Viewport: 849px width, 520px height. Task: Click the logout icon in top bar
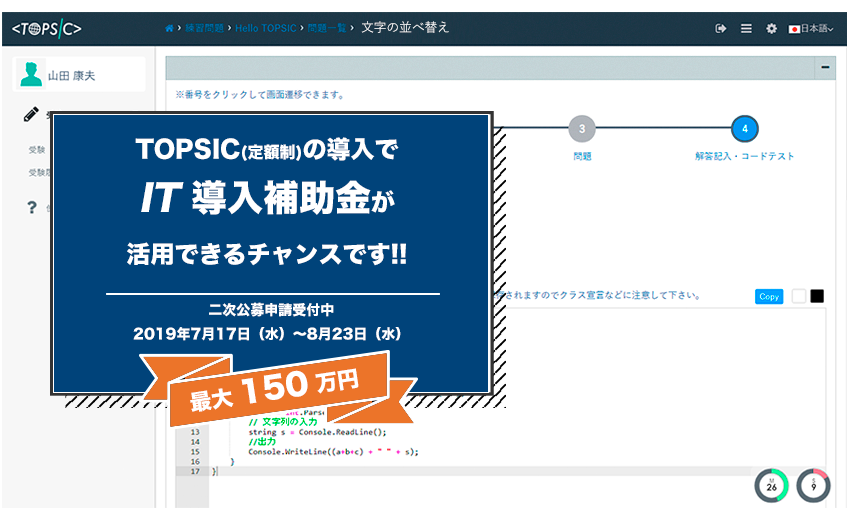coord(720,29)
